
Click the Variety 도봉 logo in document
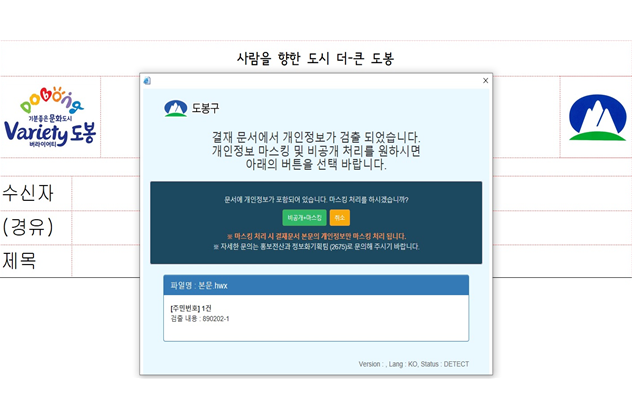click(50, 117)
